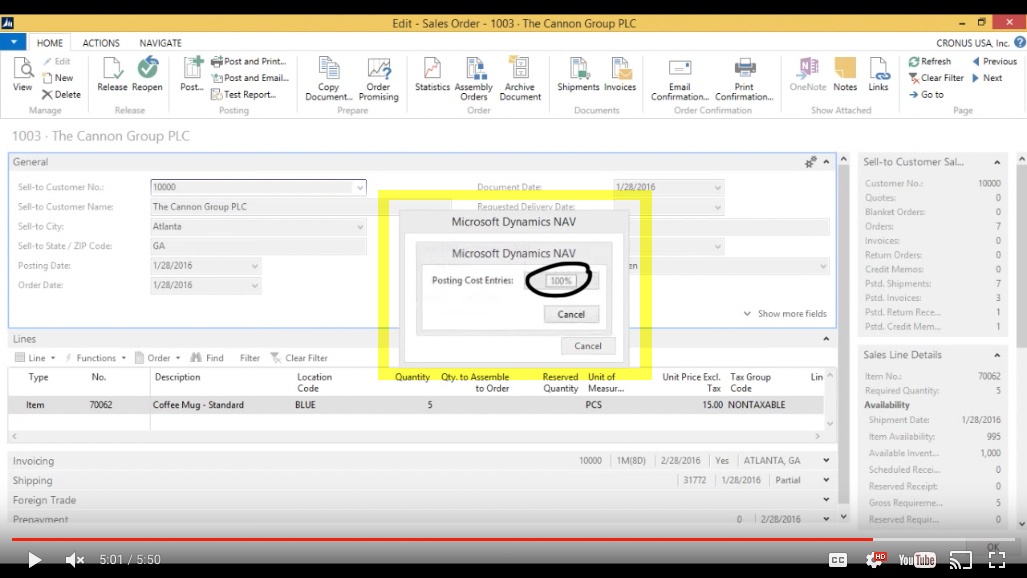
Task: Click the Sell-to Customer No. field
Action: pyautogui.click(x=258, y=187)
